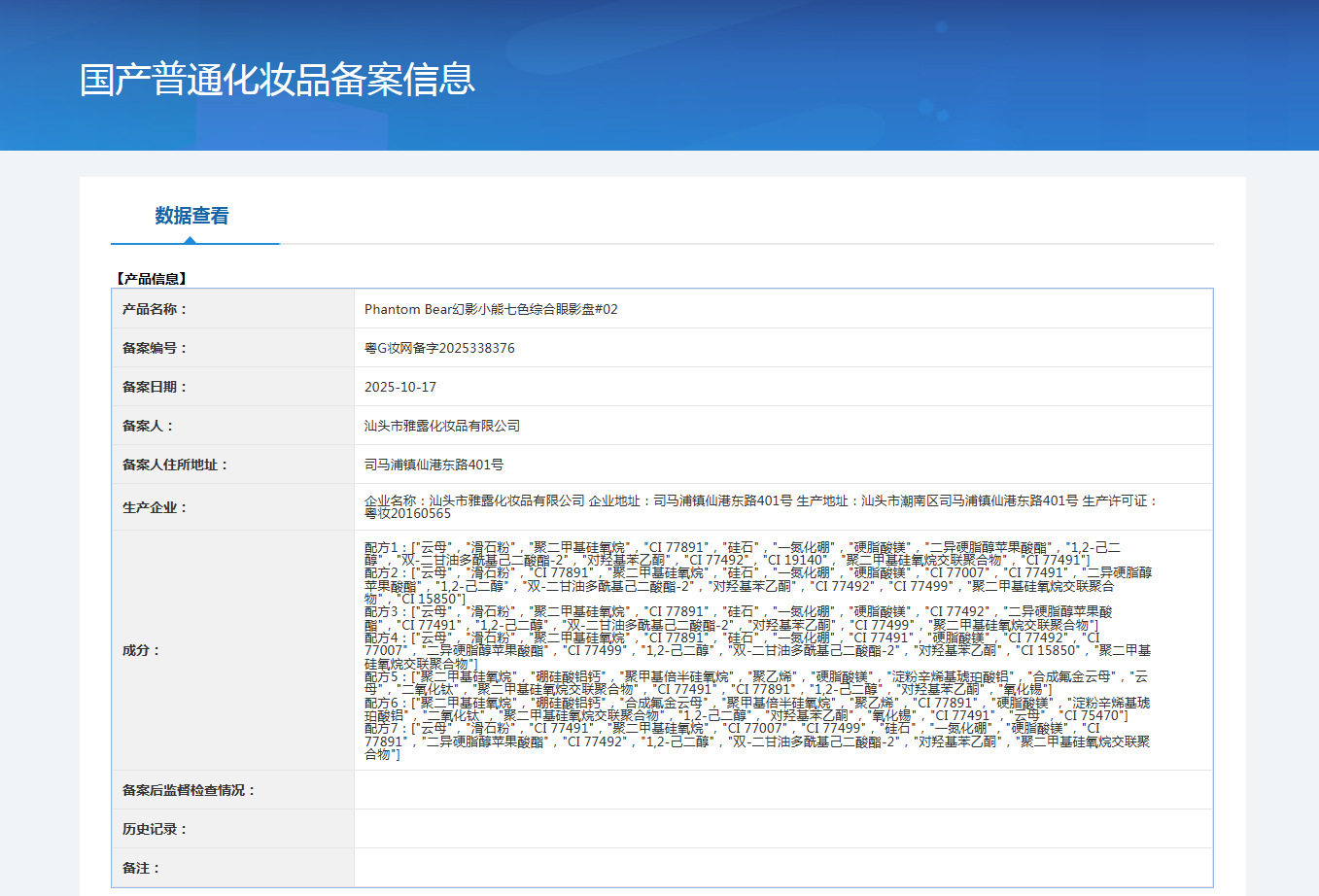
Task: Click the 产品名称 label cell
Action: 233,309
